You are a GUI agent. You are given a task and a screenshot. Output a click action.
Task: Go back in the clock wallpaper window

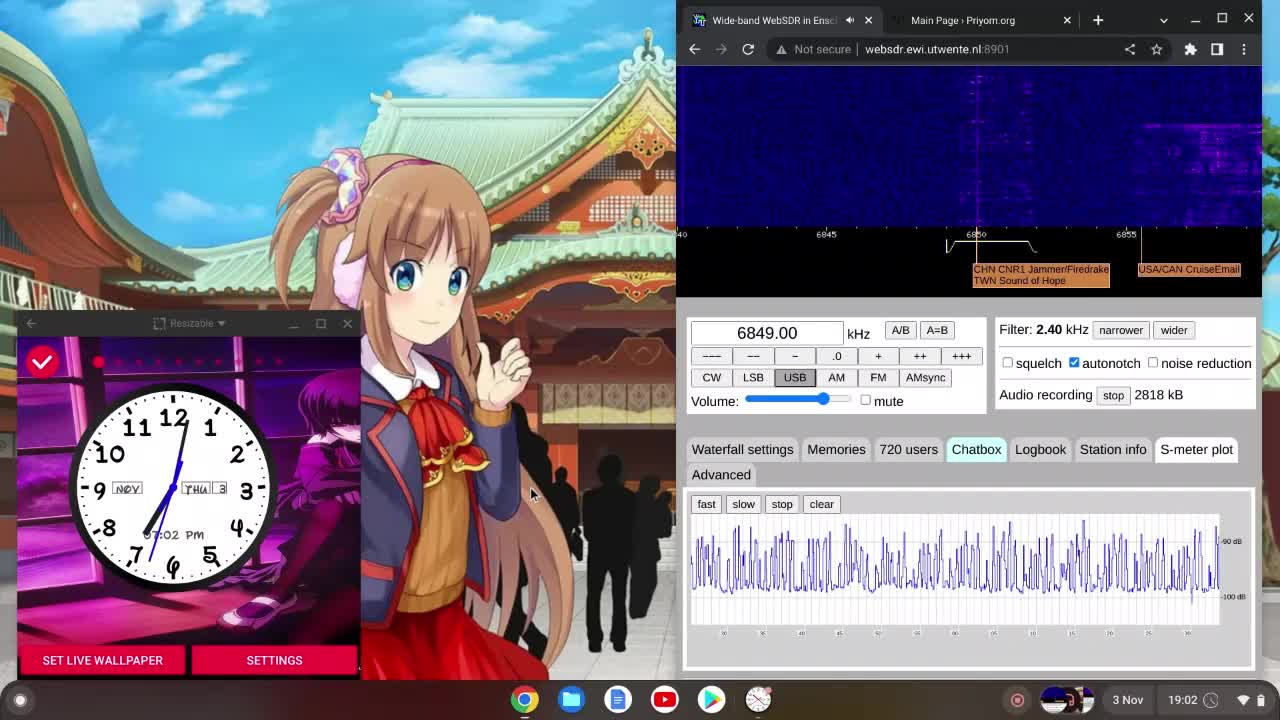pyautogui.click(x=31, y=323)
